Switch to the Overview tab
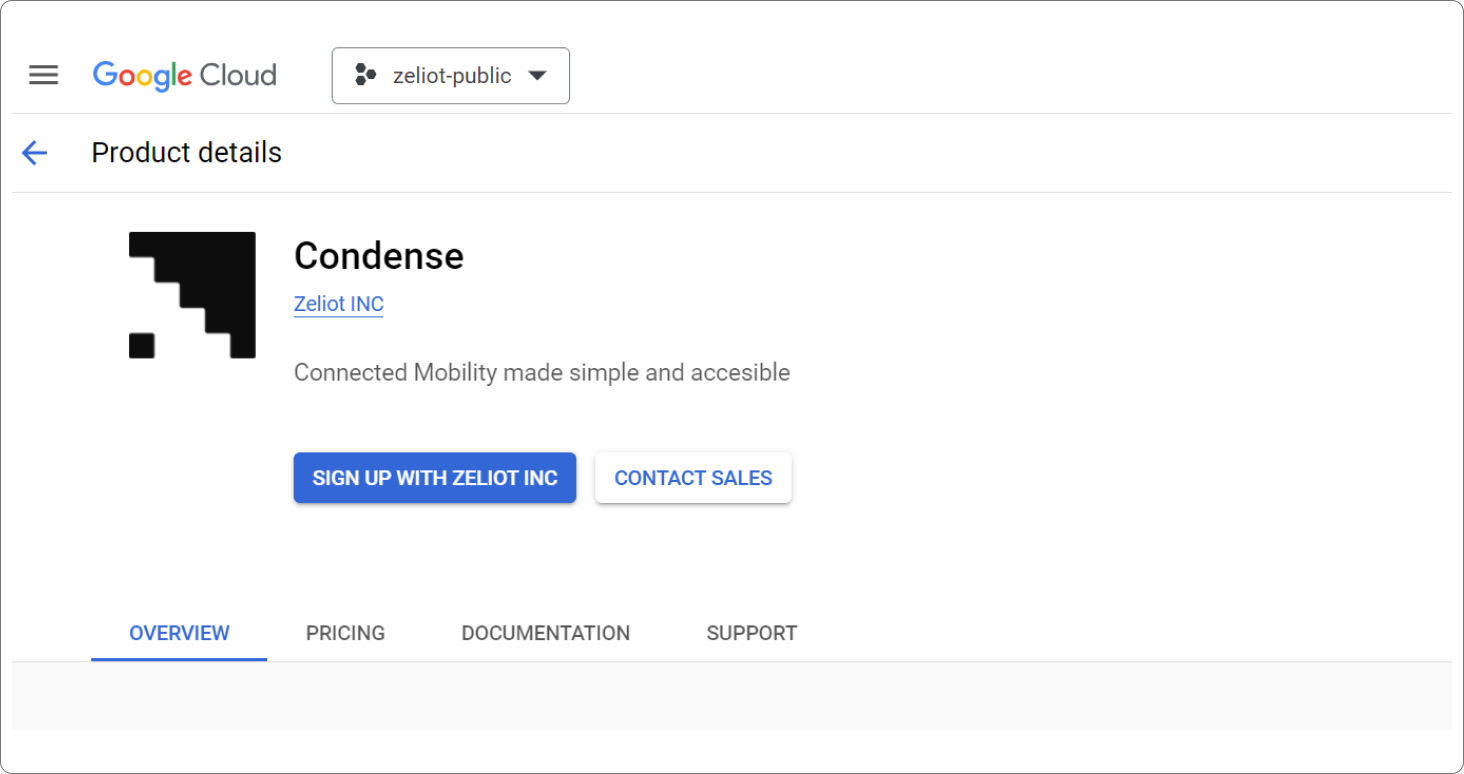 coord(179,633)
